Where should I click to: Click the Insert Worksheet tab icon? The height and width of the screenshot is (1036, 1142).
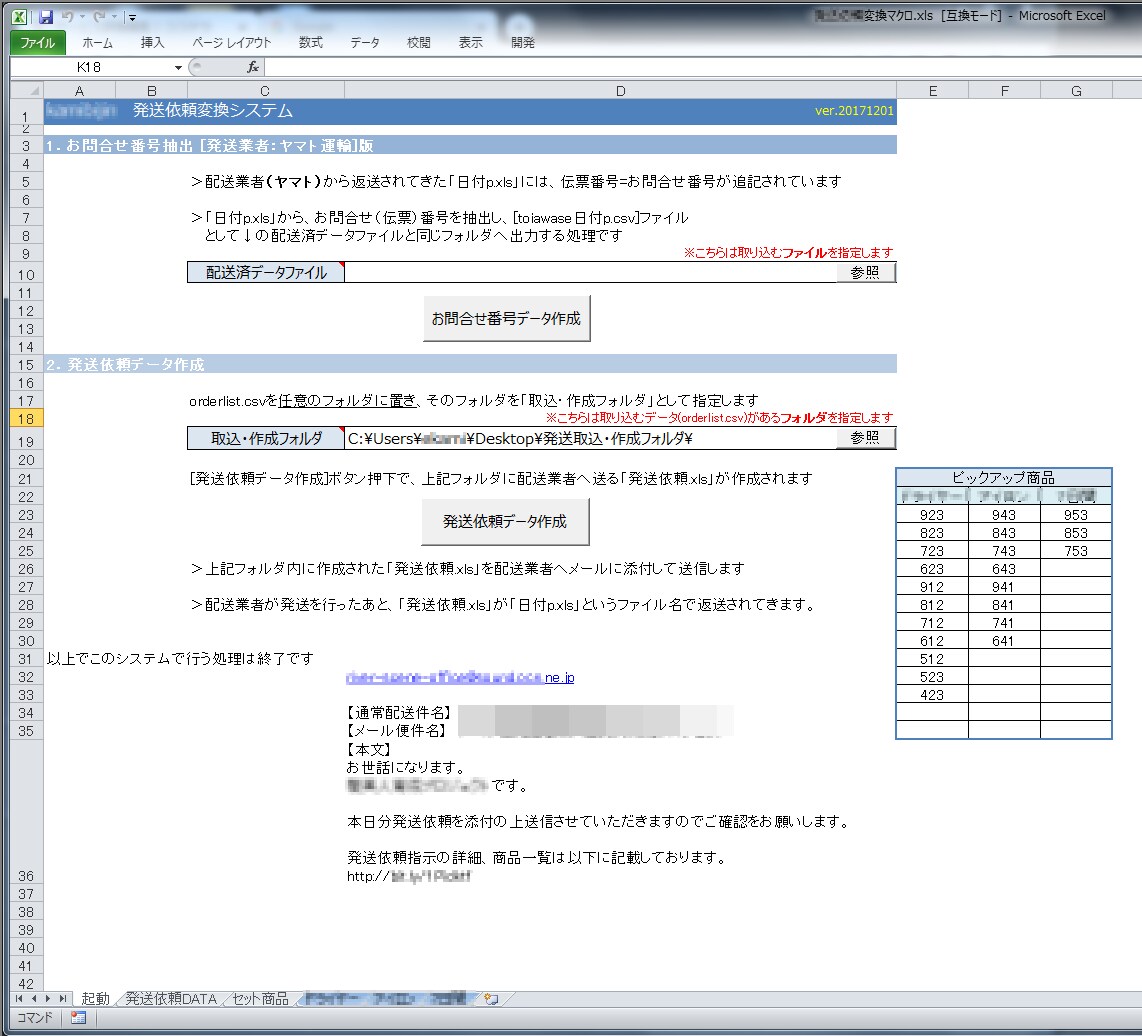[x=492, y=999]
